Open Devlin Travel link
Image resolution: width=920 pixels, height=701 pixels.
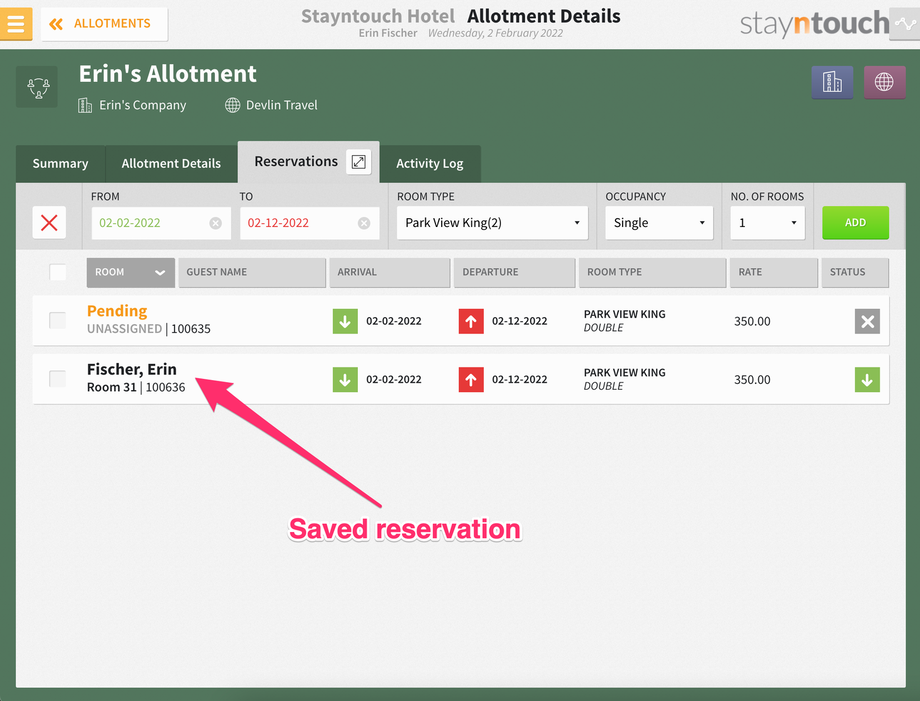point(282,105)
